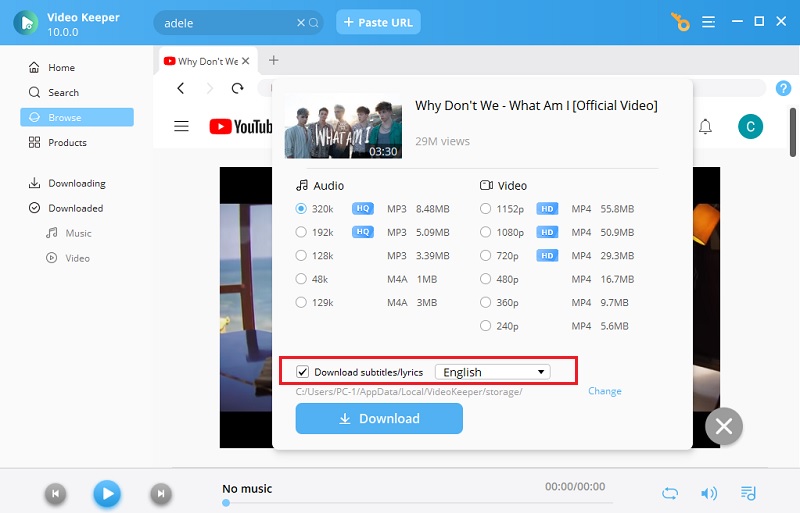The image size is (800, 513).
Task: Select 129k M4A audio option
Action: point(301,302)
